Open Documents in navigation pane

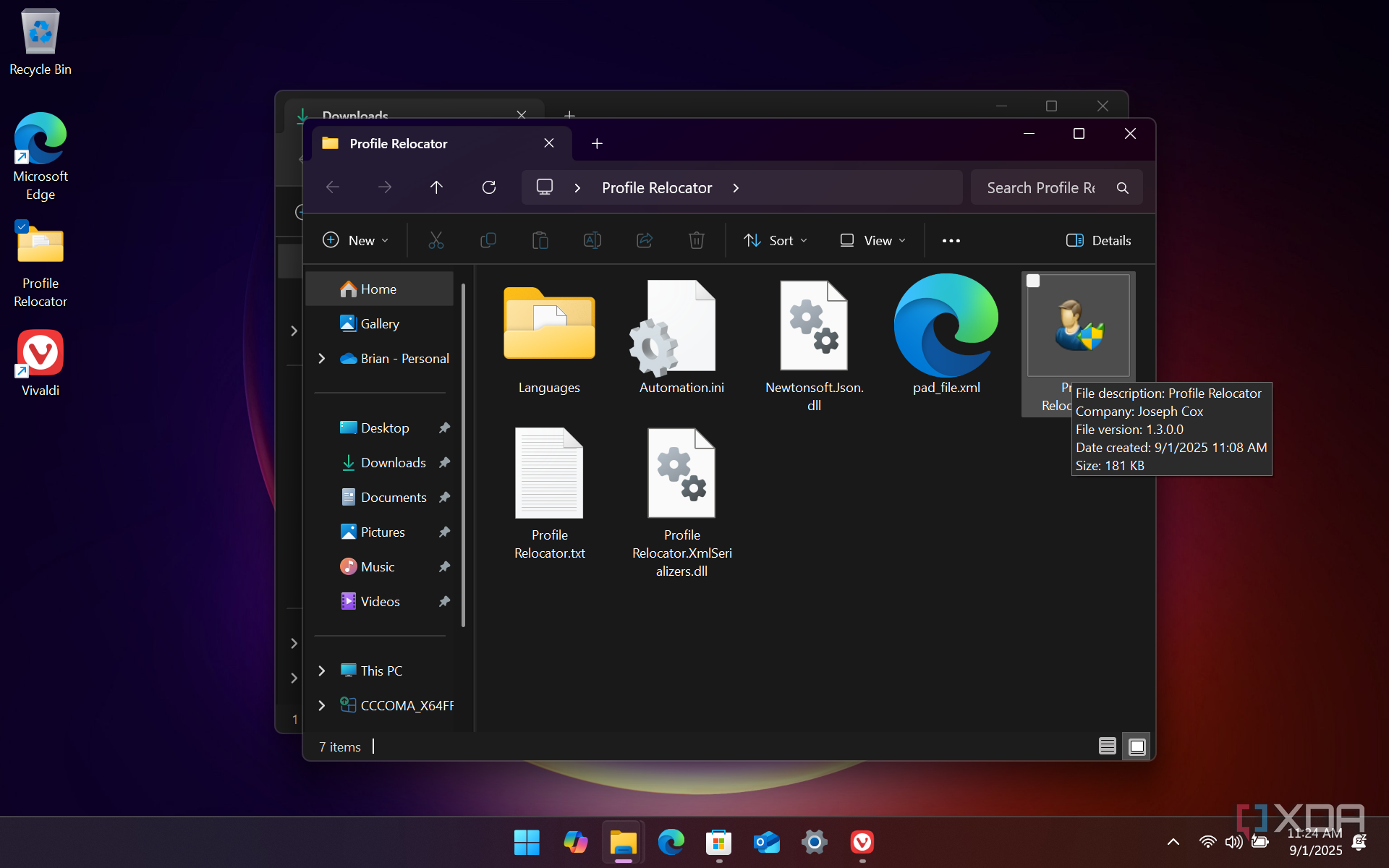click(x=380, y=498)
